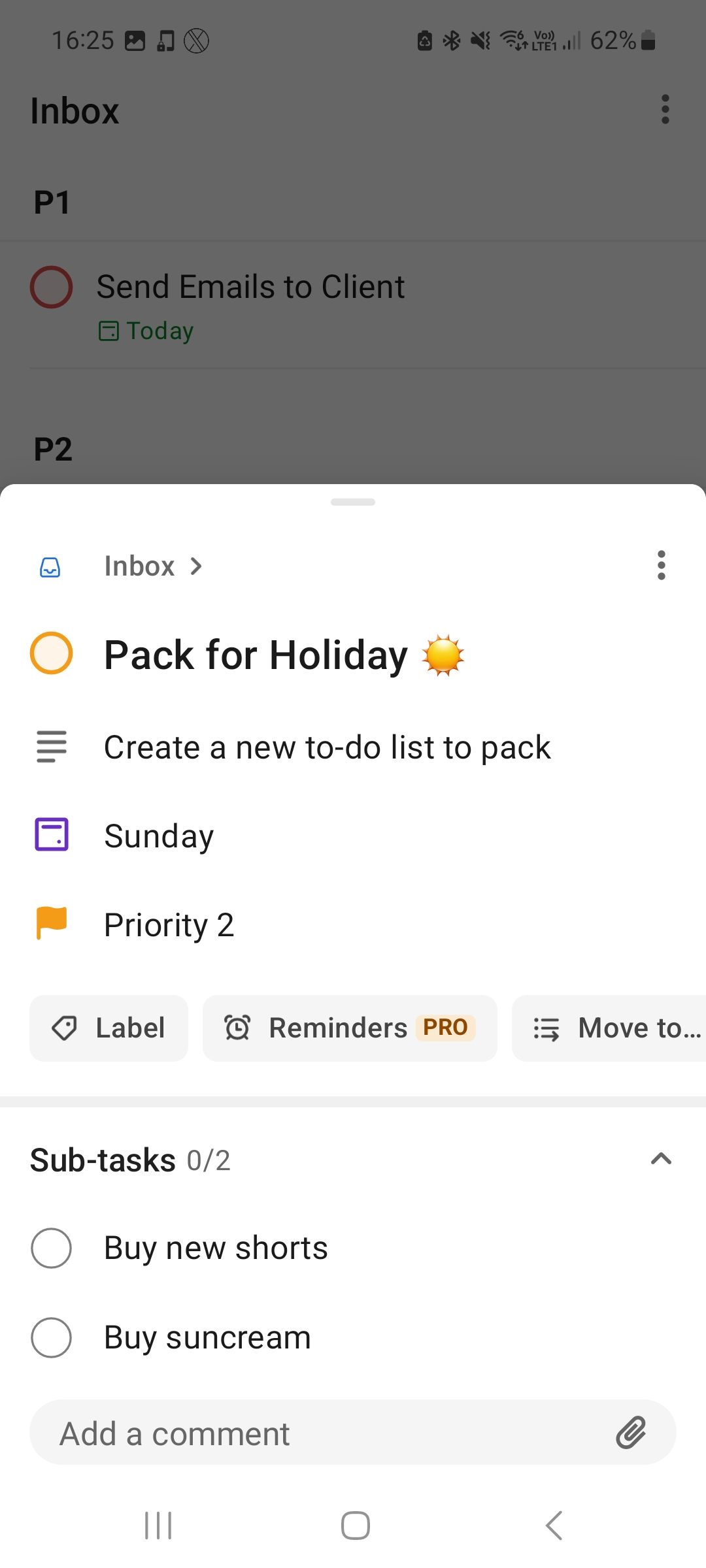
Task: Tap the blue Inbox tray icon
Action: click(50, 566)
